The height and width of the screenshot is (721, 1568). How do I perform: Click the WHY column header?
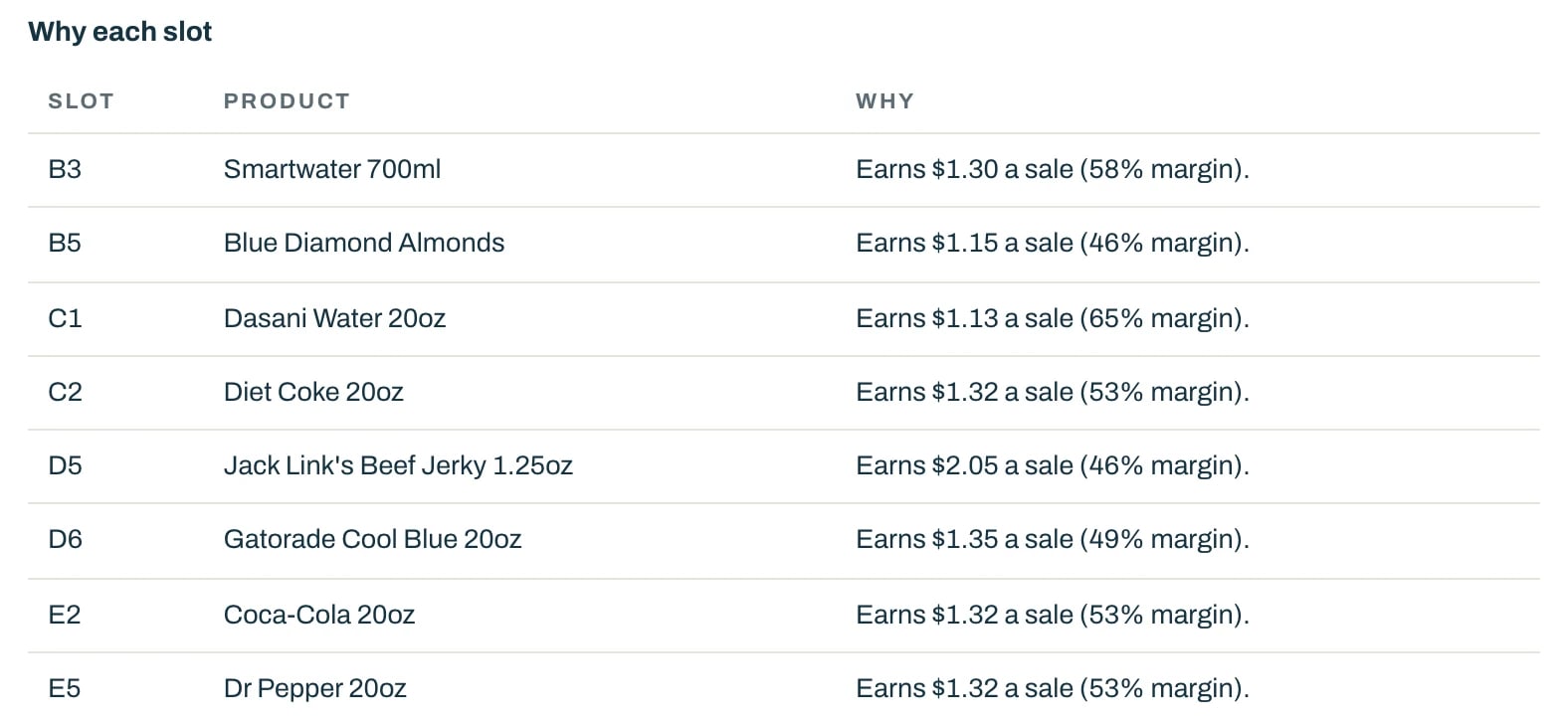[884, 101]
